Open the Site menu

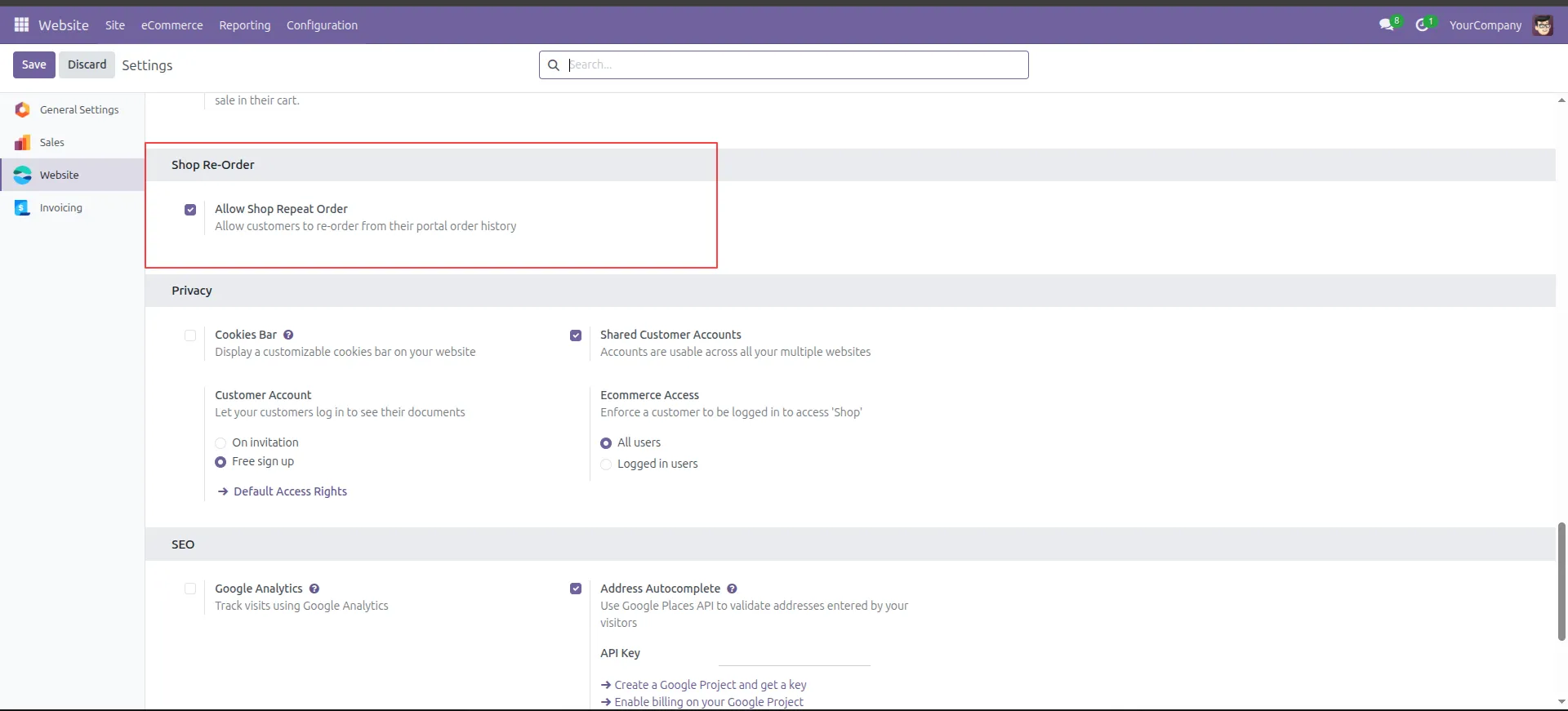click(x=115, y=25)
